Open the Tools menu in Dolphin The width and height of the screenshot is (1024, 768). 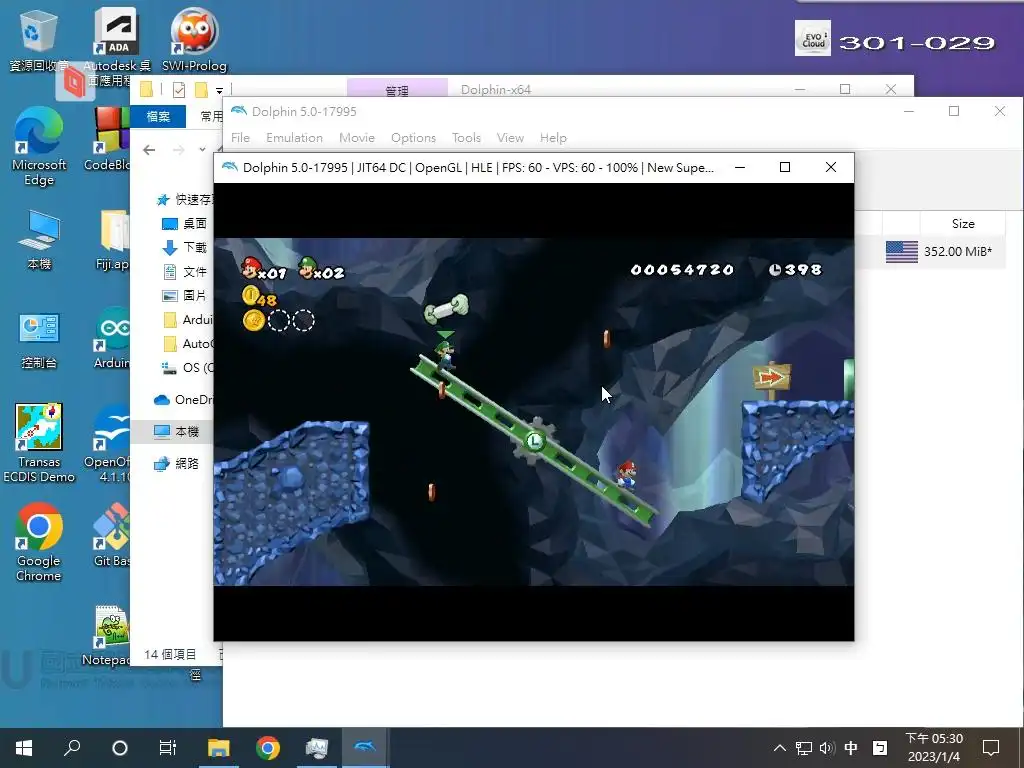[x=466, y=138]
